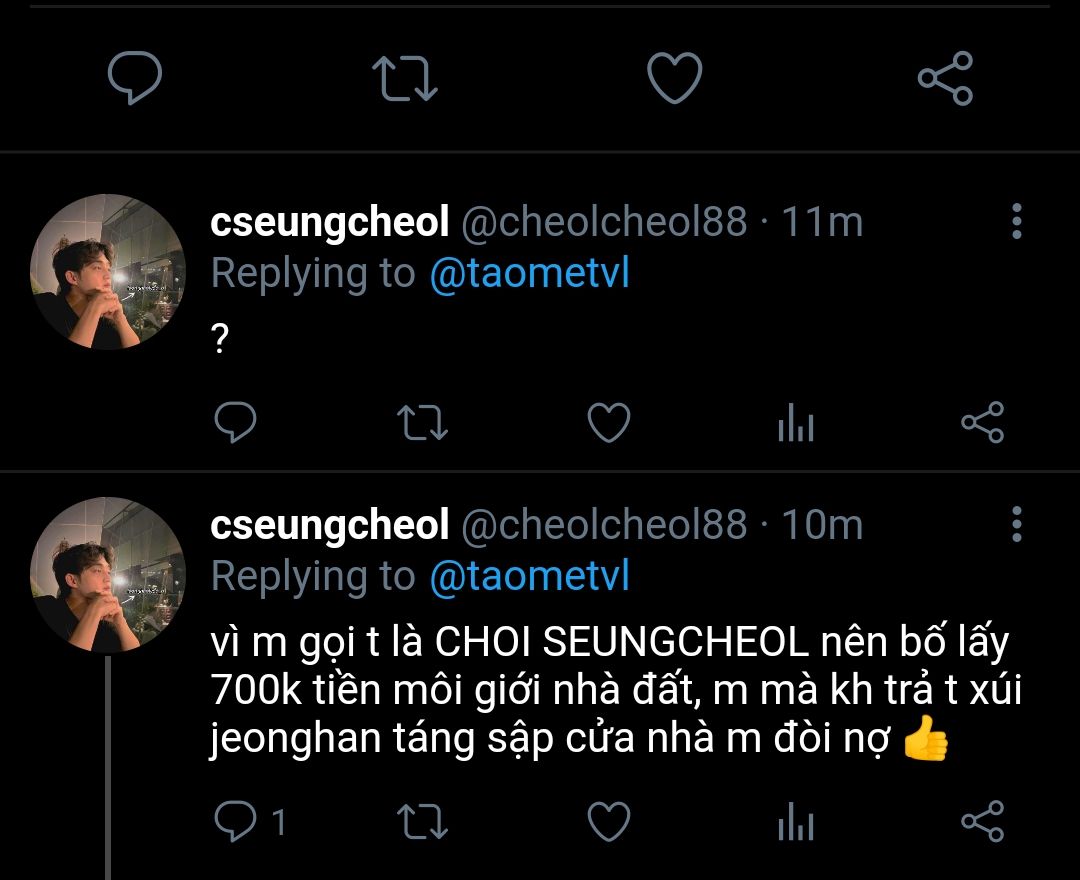The image size is (1080, 880).
Task: View analytics for the "?" tweet
Action: tap(795, 425)
